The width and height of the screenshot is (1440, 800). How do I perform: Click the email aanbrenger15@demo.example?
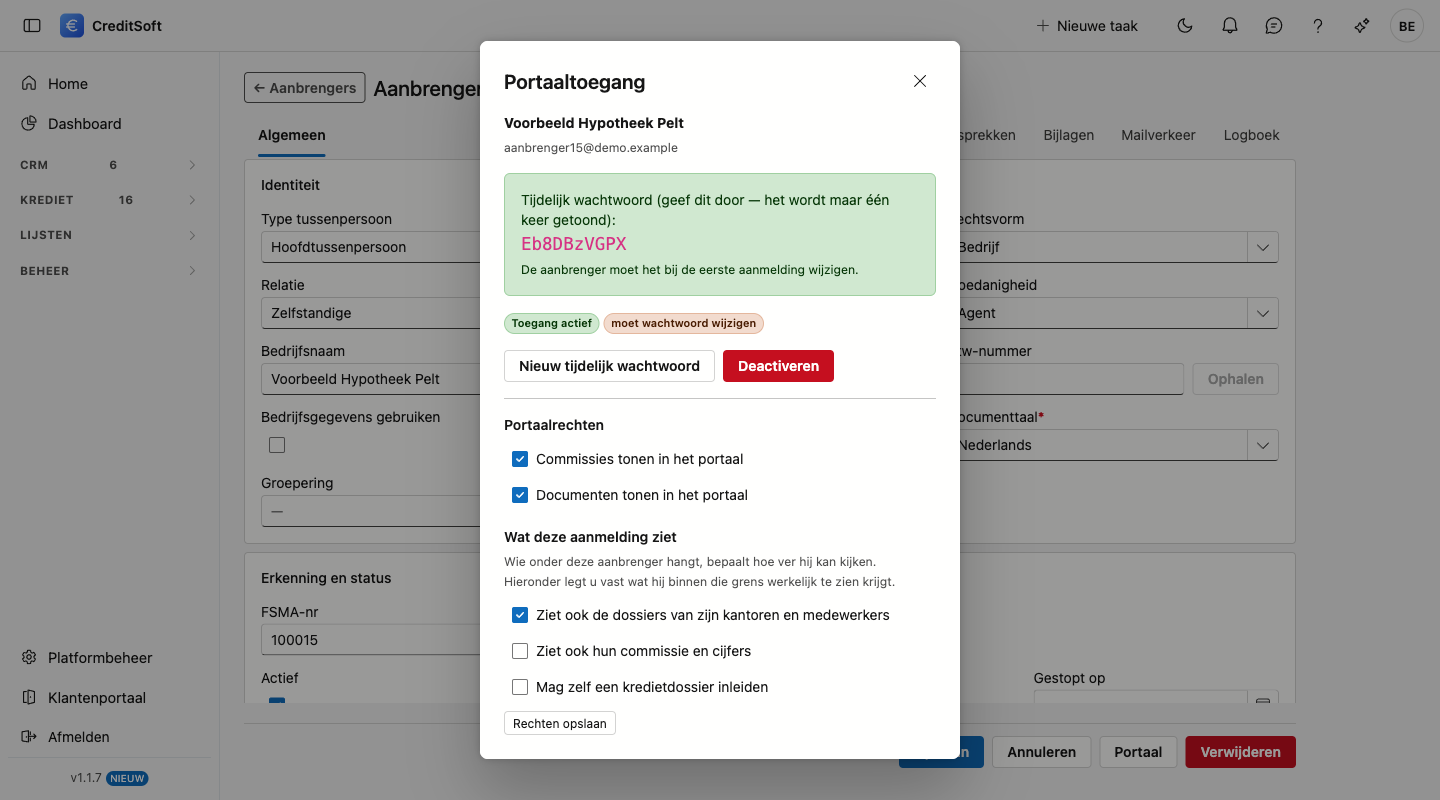coord(591,148)
